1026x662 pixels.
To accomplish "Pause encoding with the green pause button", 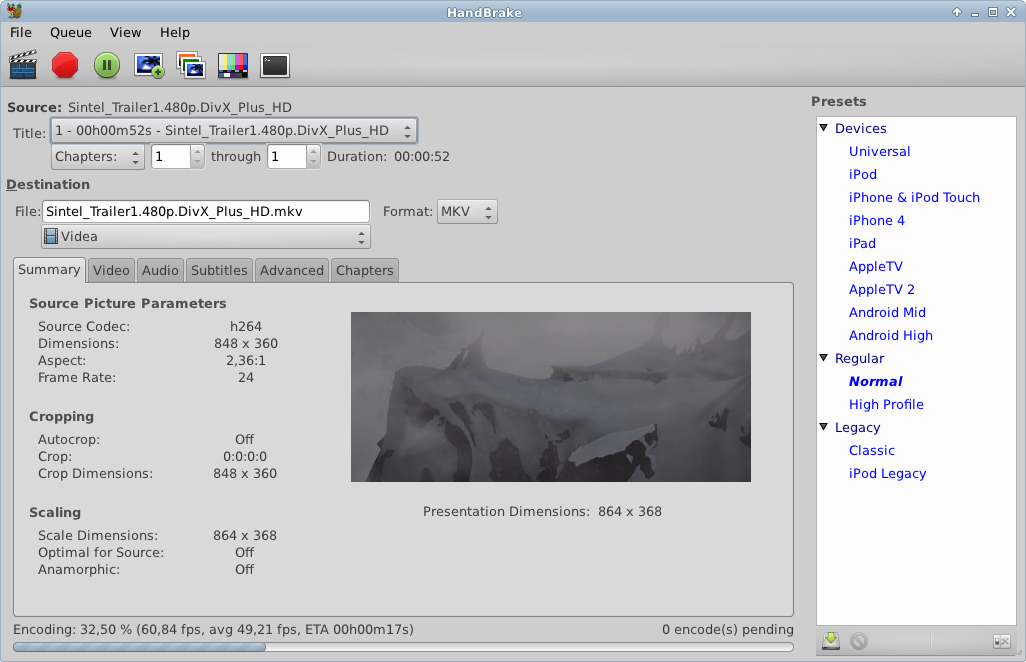I will click(107, 65).
